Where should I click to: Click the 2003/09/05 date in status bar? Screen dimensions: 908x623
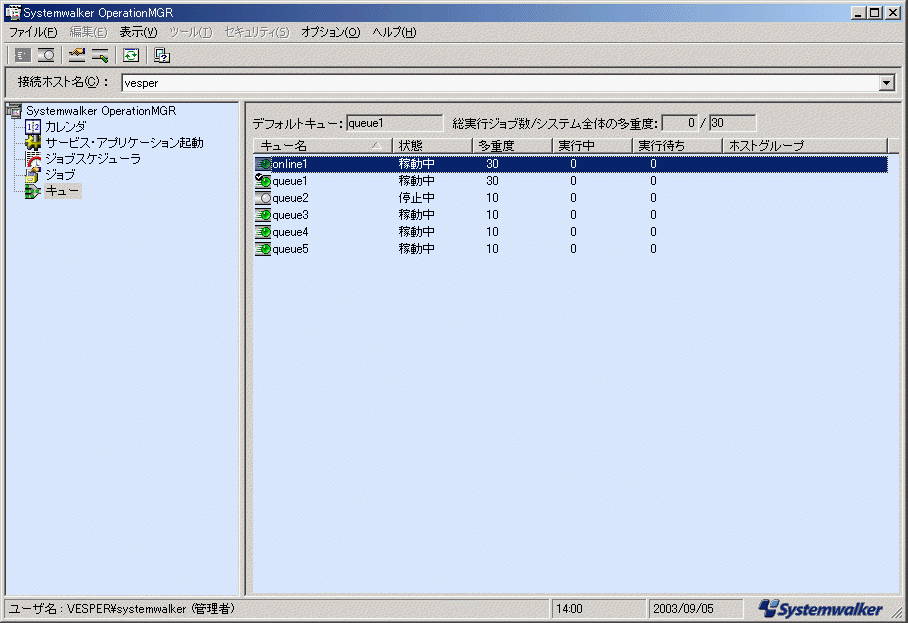pos(683,609)
